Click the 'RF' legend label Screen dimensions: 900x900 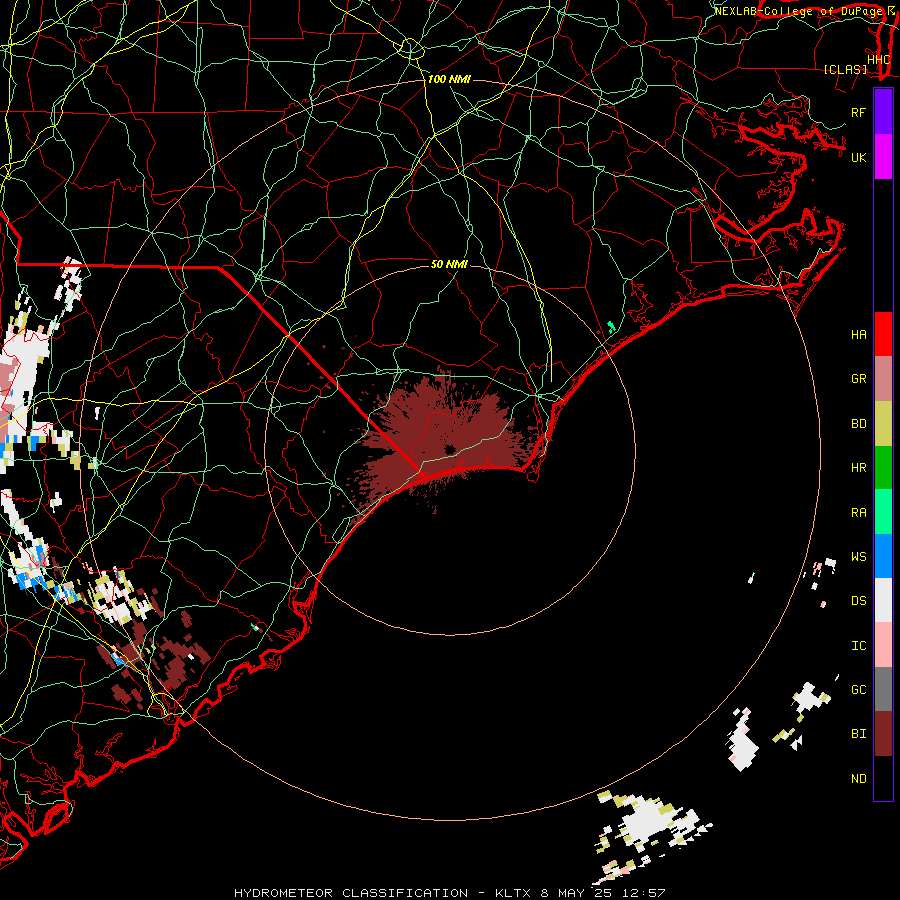tap(859, 113)
